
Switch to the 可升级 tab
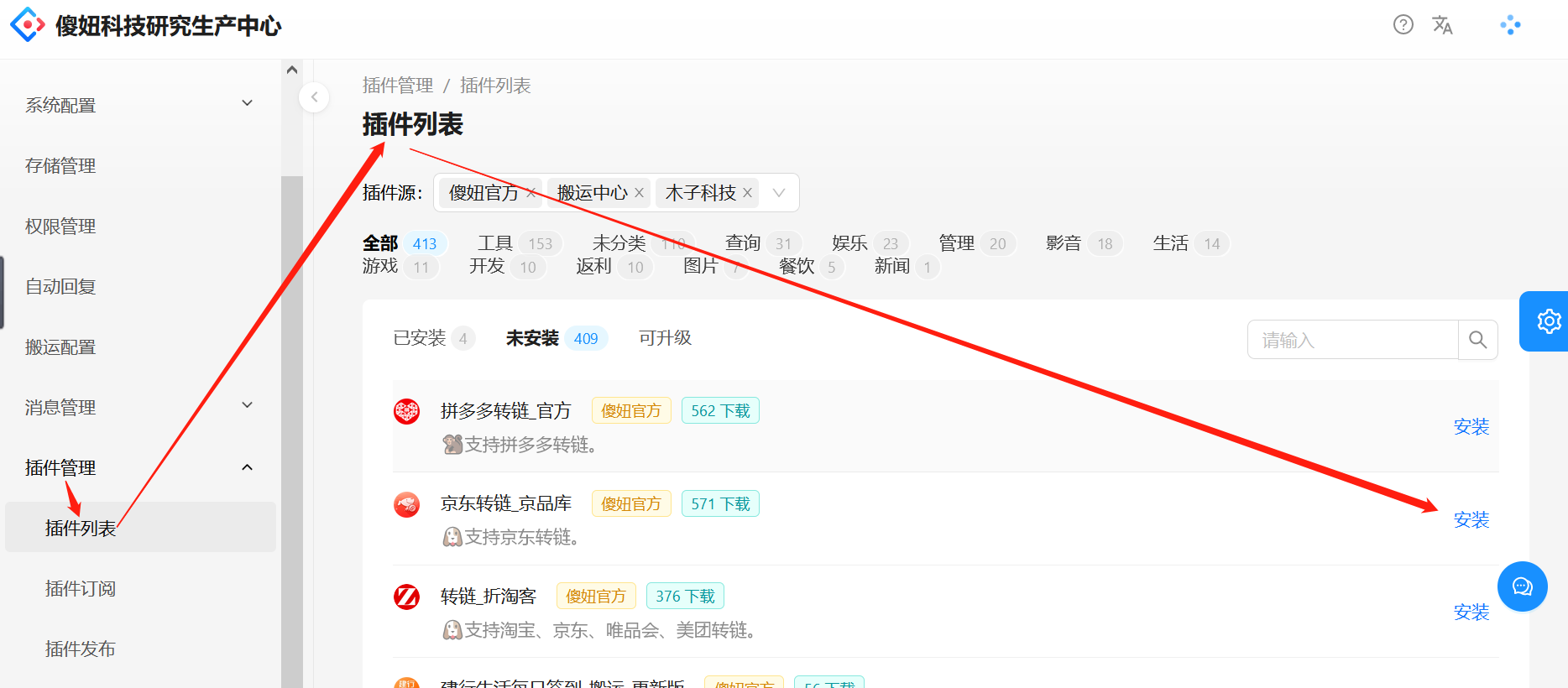[x=665, y=338]
